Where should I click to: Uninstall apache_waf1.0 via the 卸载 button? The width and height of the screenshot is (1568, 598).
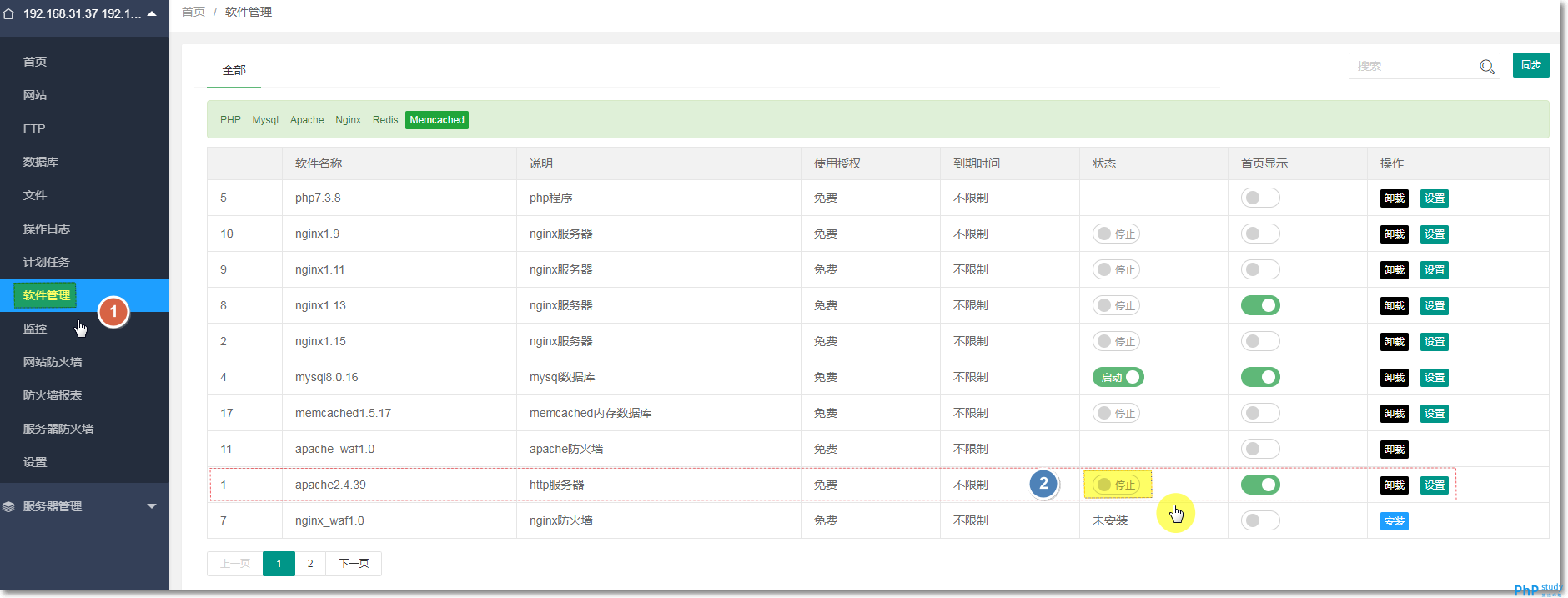[x=1394, y=450]
